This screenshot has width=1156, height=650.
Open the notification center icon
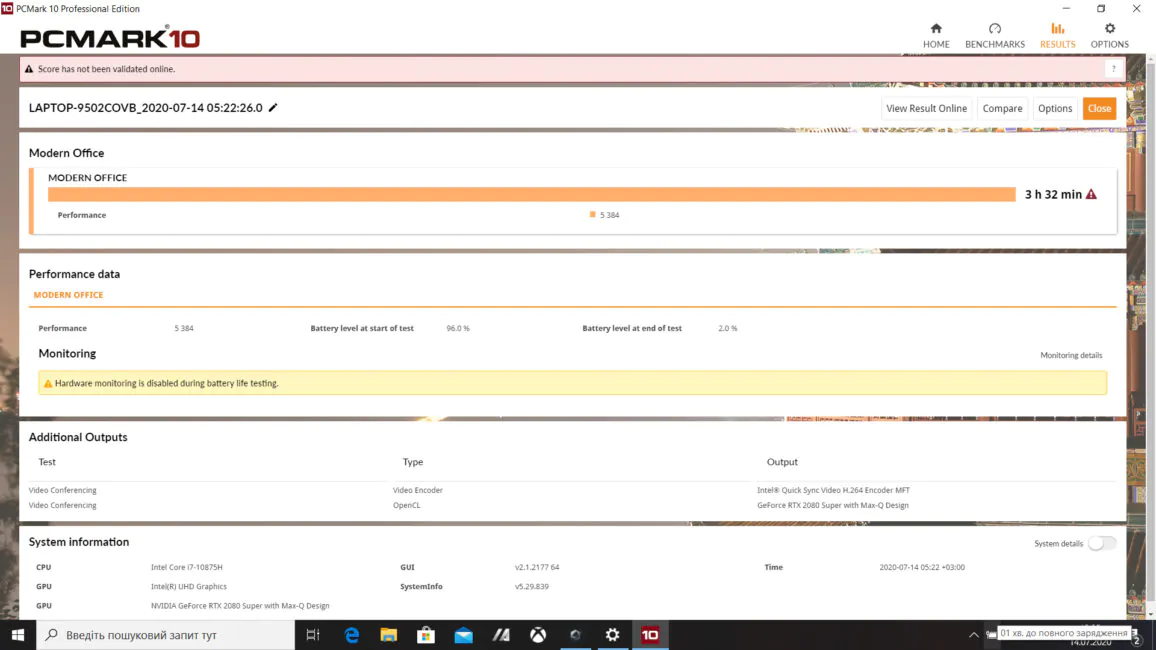[x=1138, y=640]
